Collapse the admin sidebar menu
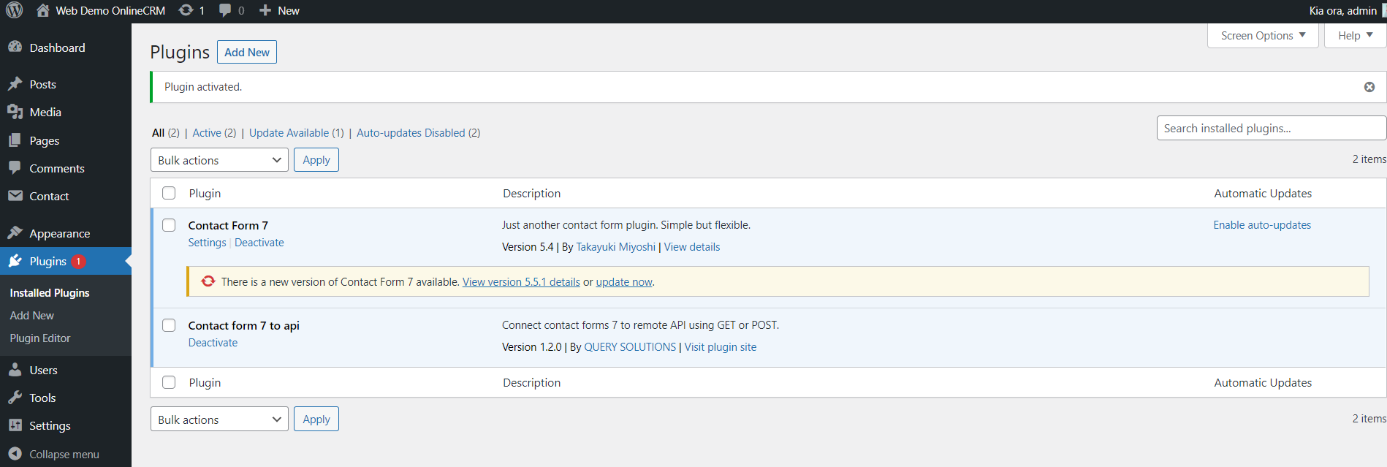Image resolution: width=1387 pixels, height=467 pixels. pos(63,454)
